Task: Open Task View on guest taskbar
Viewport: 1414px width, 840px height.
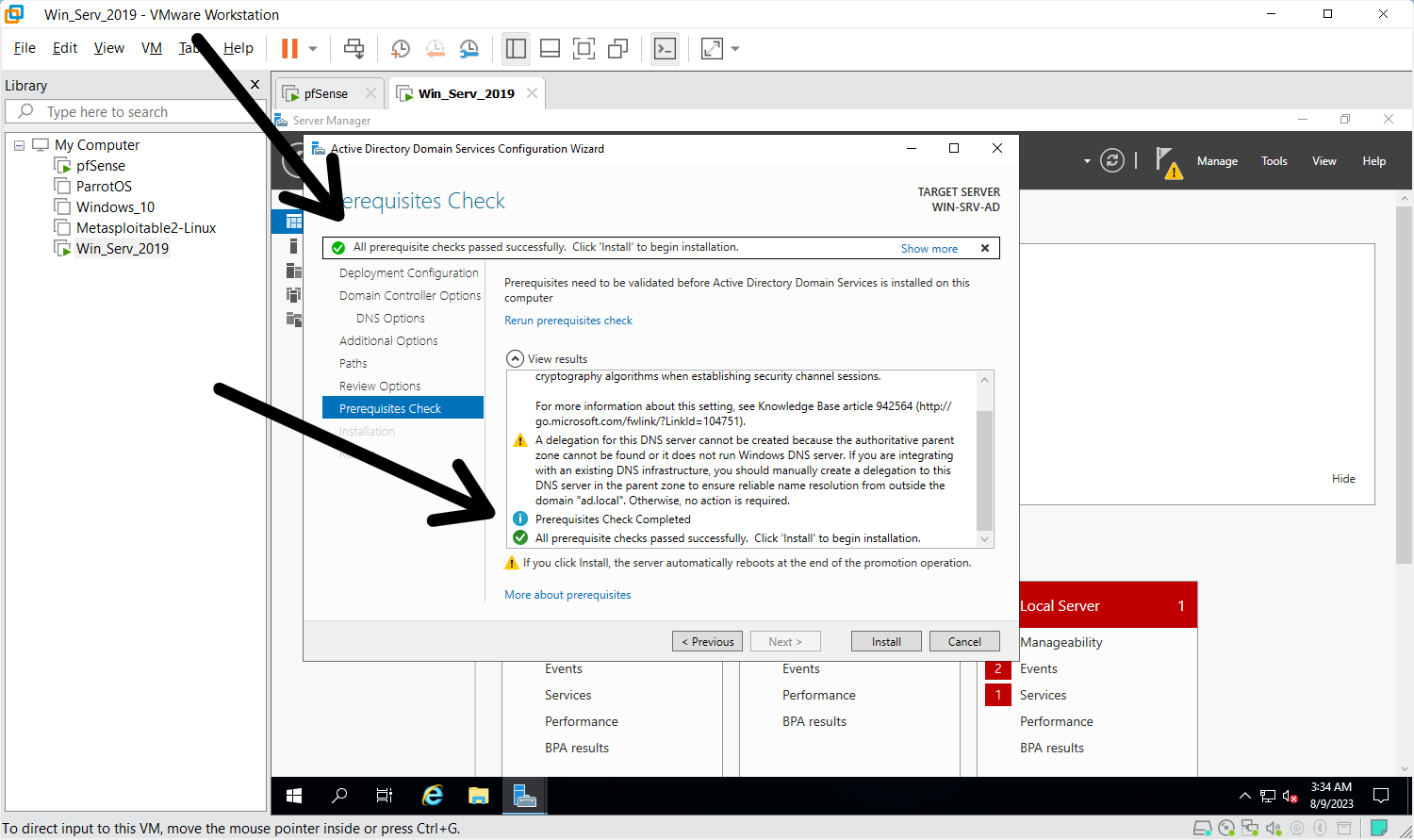Action: (385, 797)
